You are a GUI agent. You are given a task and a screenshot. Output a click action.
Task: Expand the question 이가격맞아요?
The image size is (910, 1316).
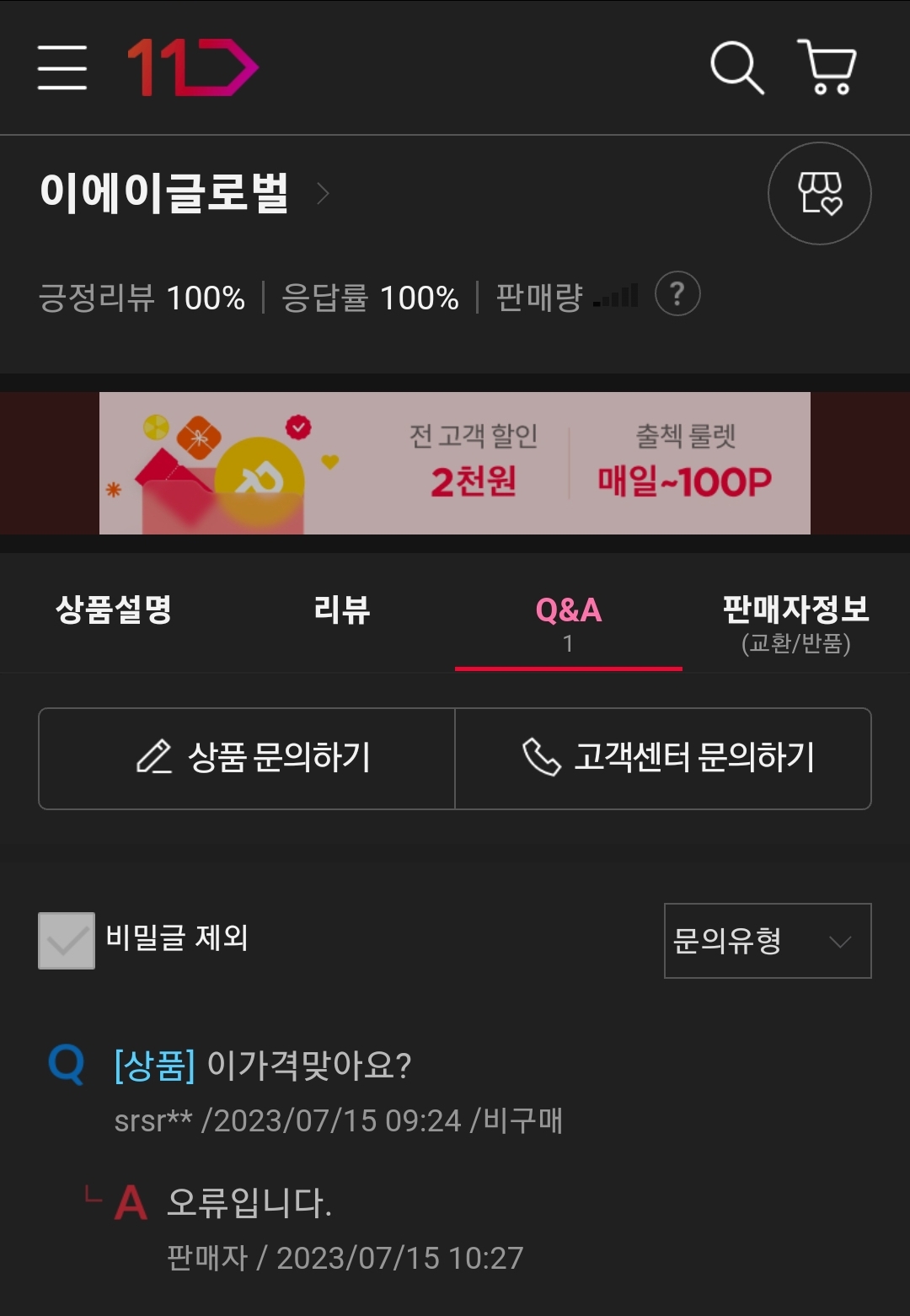tap(308, 1066)
